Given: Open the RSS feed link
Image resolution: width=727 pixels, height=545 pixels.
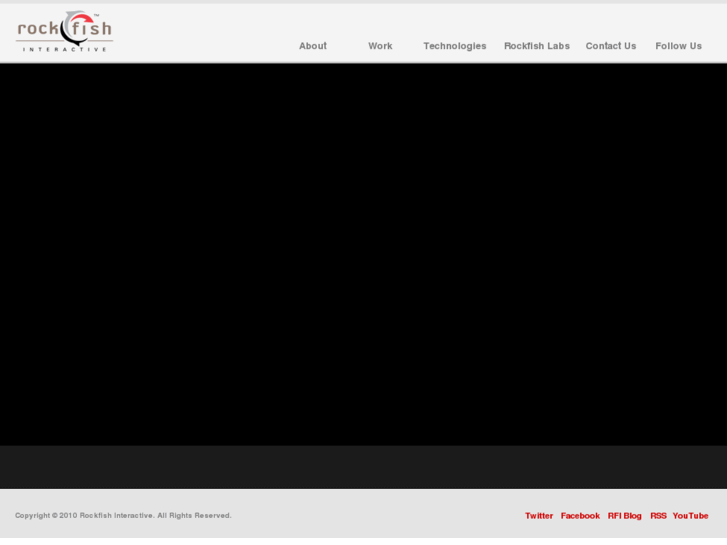Looking at the screenshot, I should 658,516.
